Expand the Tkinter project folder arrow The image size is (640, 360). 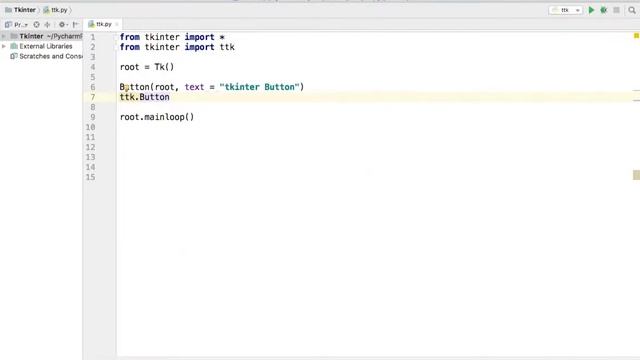(4, 36)
